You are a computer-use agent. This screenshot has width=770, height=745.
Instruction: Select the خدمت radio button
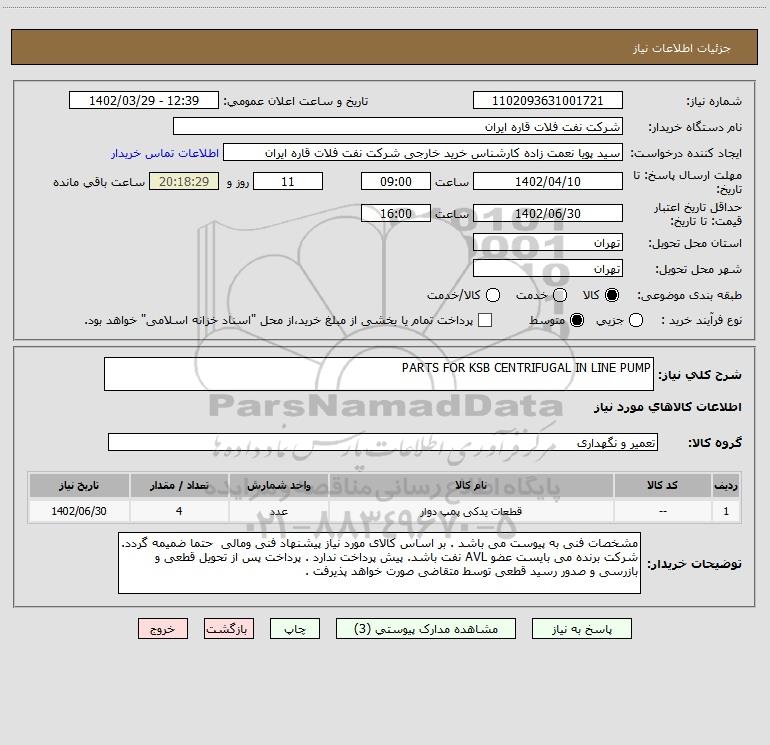click(x=560, y=295)
